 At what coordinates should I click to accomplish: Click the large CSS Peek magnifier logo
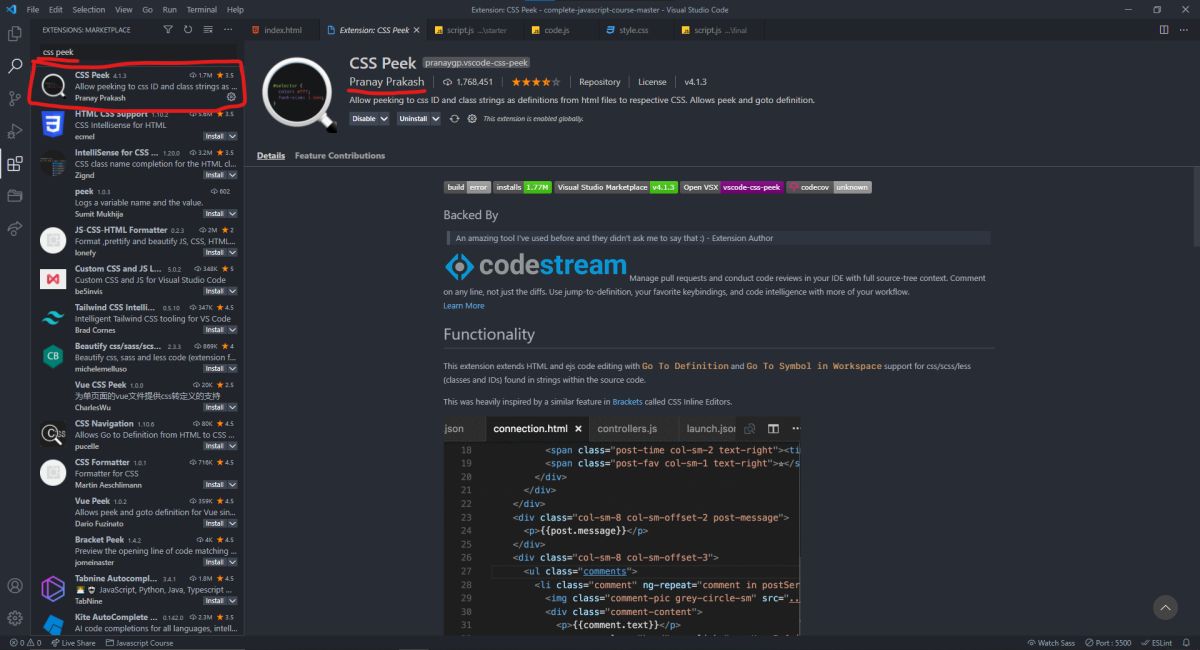pos(300,97)
